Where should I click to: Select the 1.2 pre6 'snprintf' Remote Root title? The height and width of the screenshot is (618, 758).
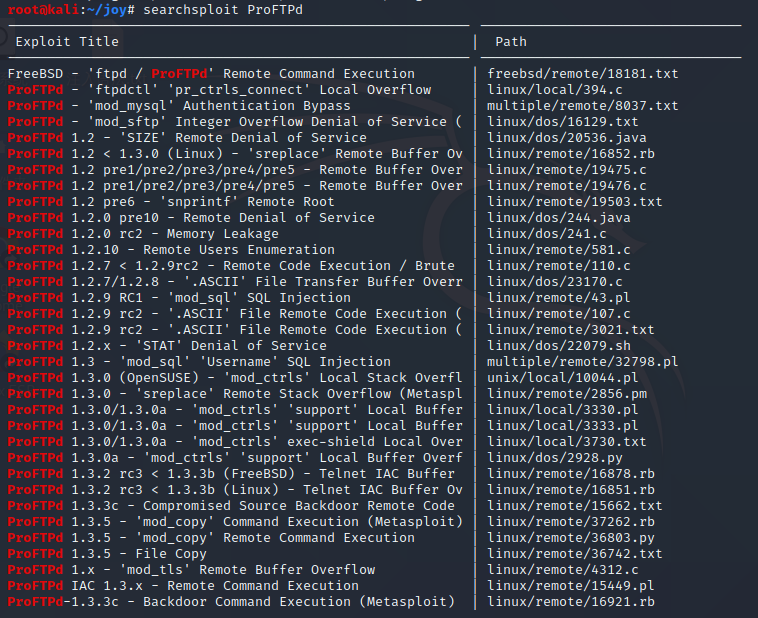coord(171,201)
